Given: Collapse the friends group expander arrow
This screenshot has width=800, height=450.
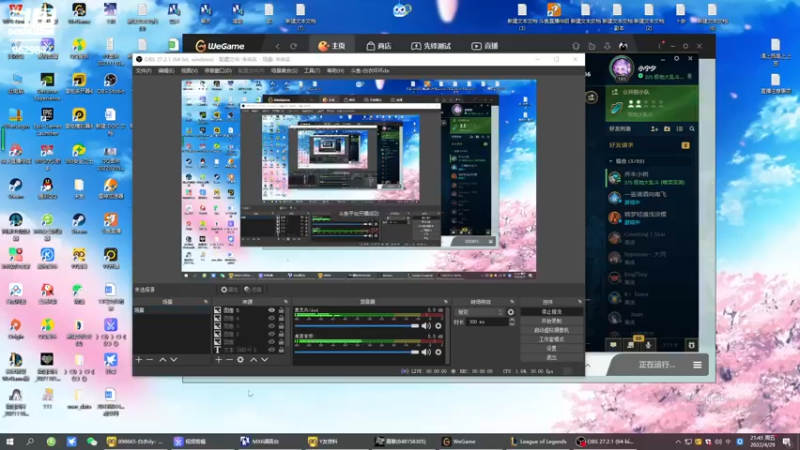Looking at the screenshot, I should pos(611,161).
